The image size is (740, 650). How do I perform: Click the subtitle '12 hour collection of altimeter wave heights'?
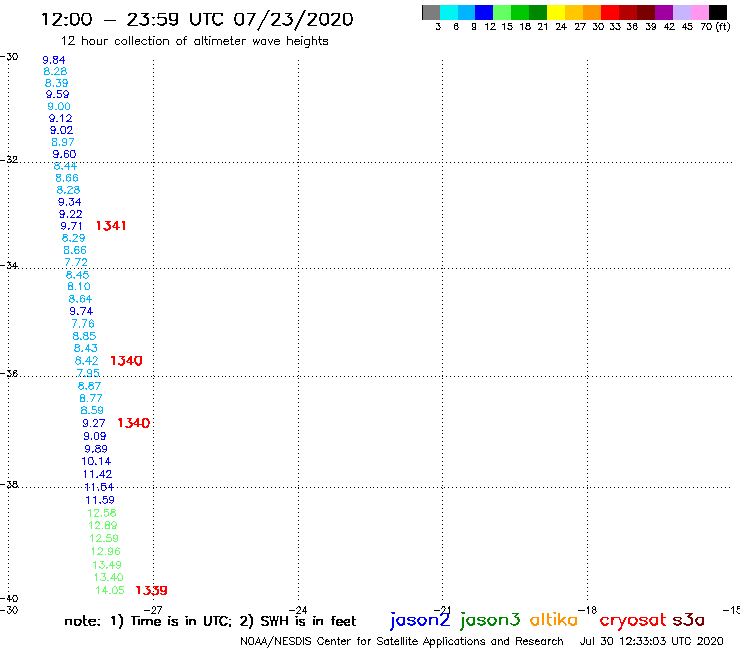[194, 41]
